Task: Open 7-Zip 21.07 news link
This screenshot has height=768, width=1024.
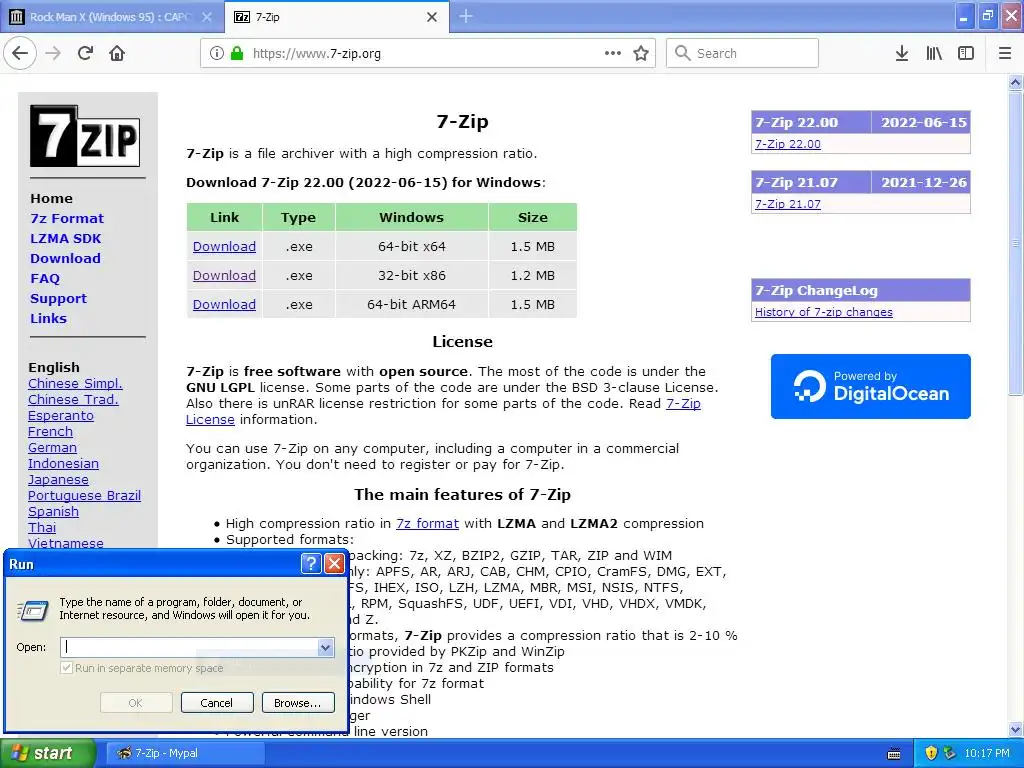Action: pos(788,204)
